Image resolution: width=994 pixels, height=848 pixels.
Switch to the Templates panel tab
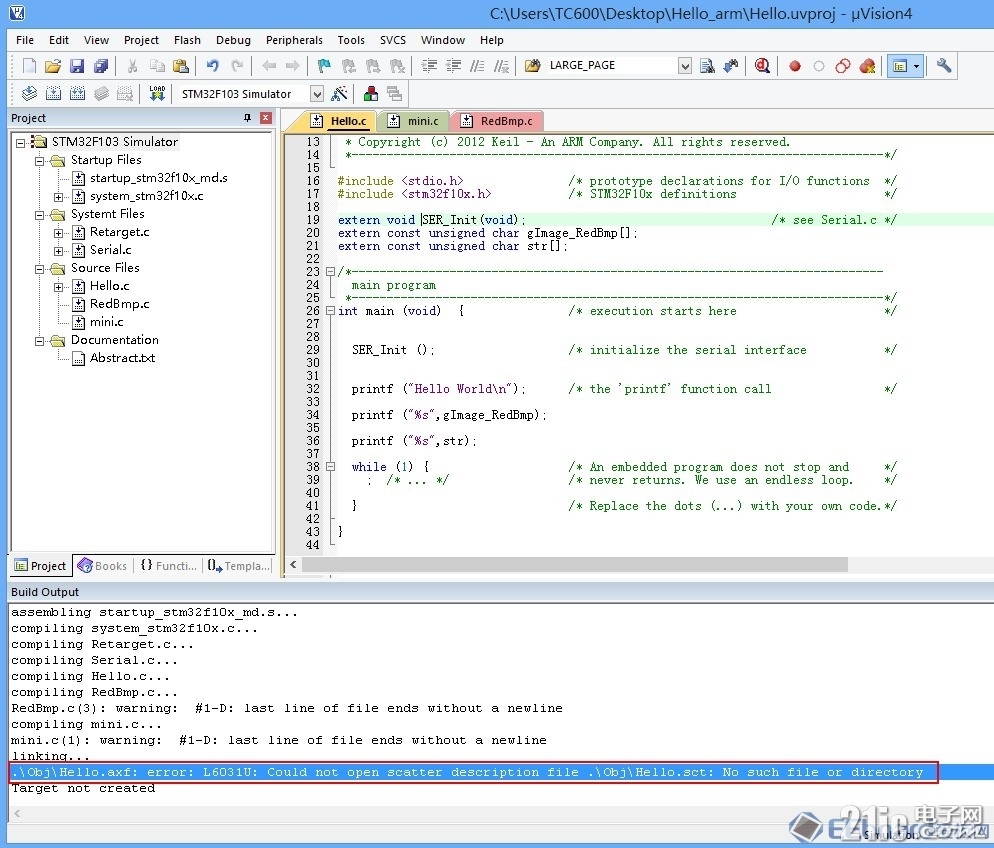tap(239, 565)
